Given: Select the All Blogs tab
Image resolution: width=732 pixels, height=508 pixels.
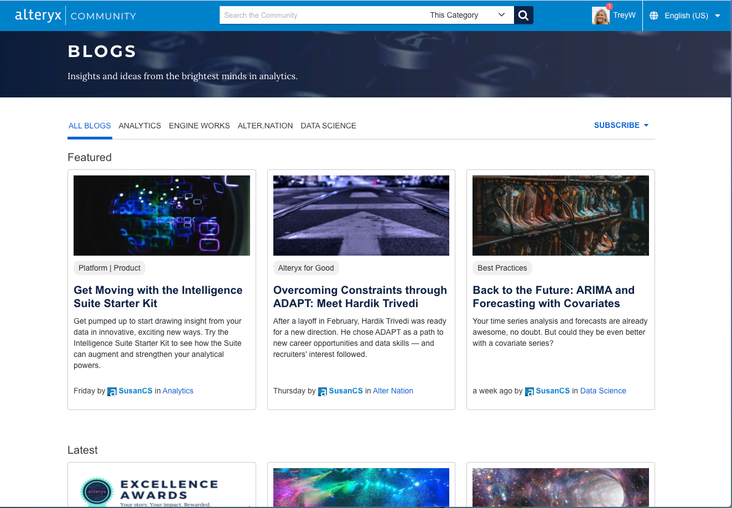Looking at the screenshot, I should (90, 126).
